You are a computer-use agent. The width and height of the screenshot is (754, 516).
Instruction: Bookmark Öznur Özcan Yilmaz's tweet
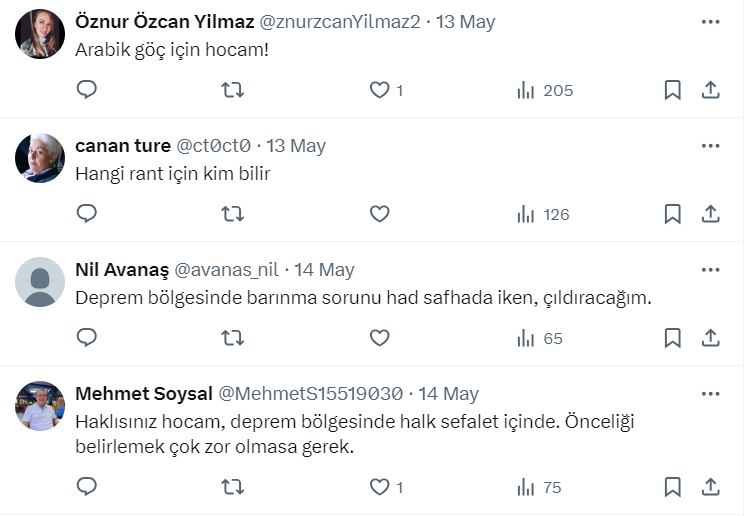[x=672, y=90]
